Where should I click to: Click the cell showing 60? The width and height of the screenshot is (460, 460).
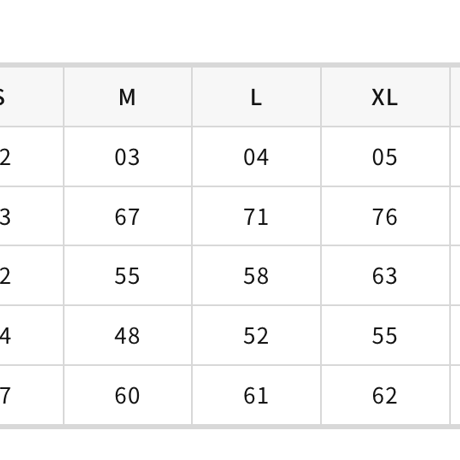128,395
